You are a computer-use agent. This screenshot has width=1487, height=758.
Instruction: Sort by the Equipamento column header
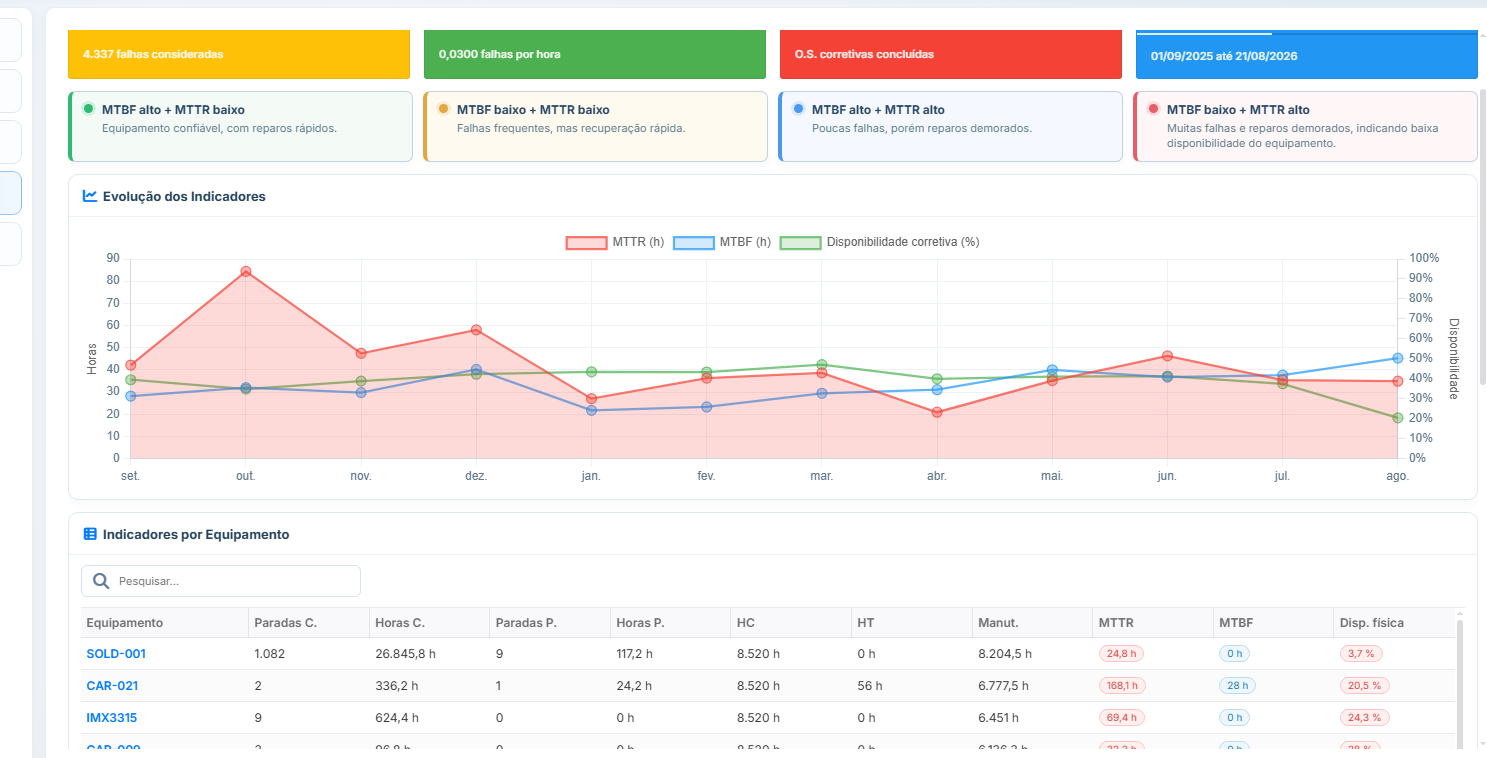click(165, 623)
